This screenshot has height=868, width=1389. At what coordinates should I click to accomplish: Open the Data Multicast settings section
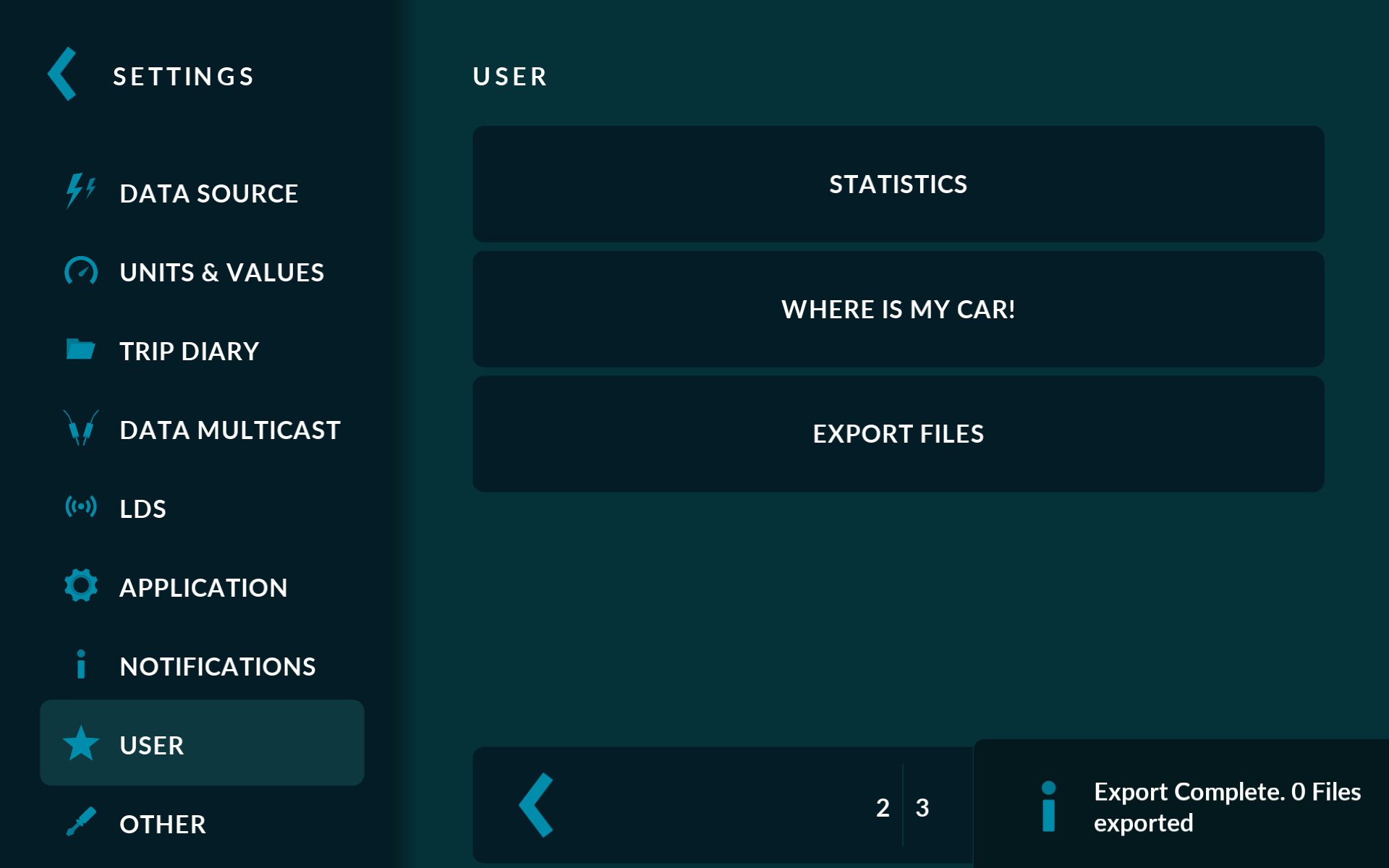pos(229,430)
